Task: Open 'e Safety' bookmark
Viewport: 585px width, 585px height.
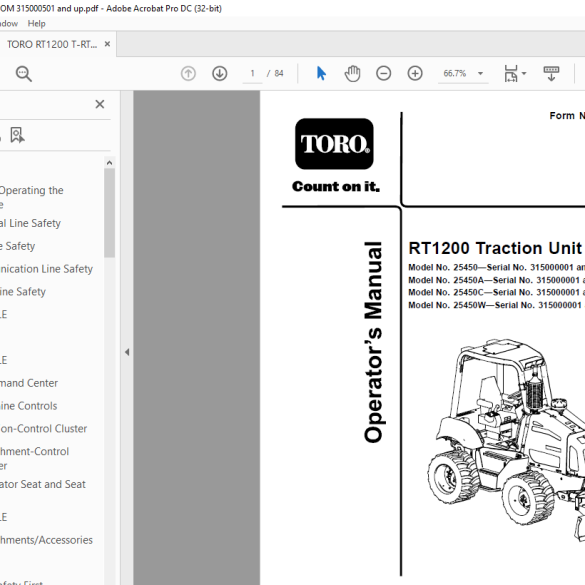Action: [x=18, y=246]
